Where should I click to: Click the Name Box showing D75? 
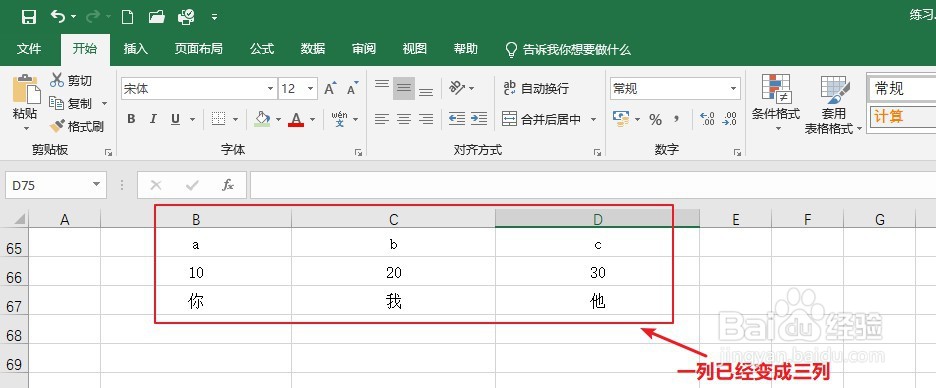[56, 186]
